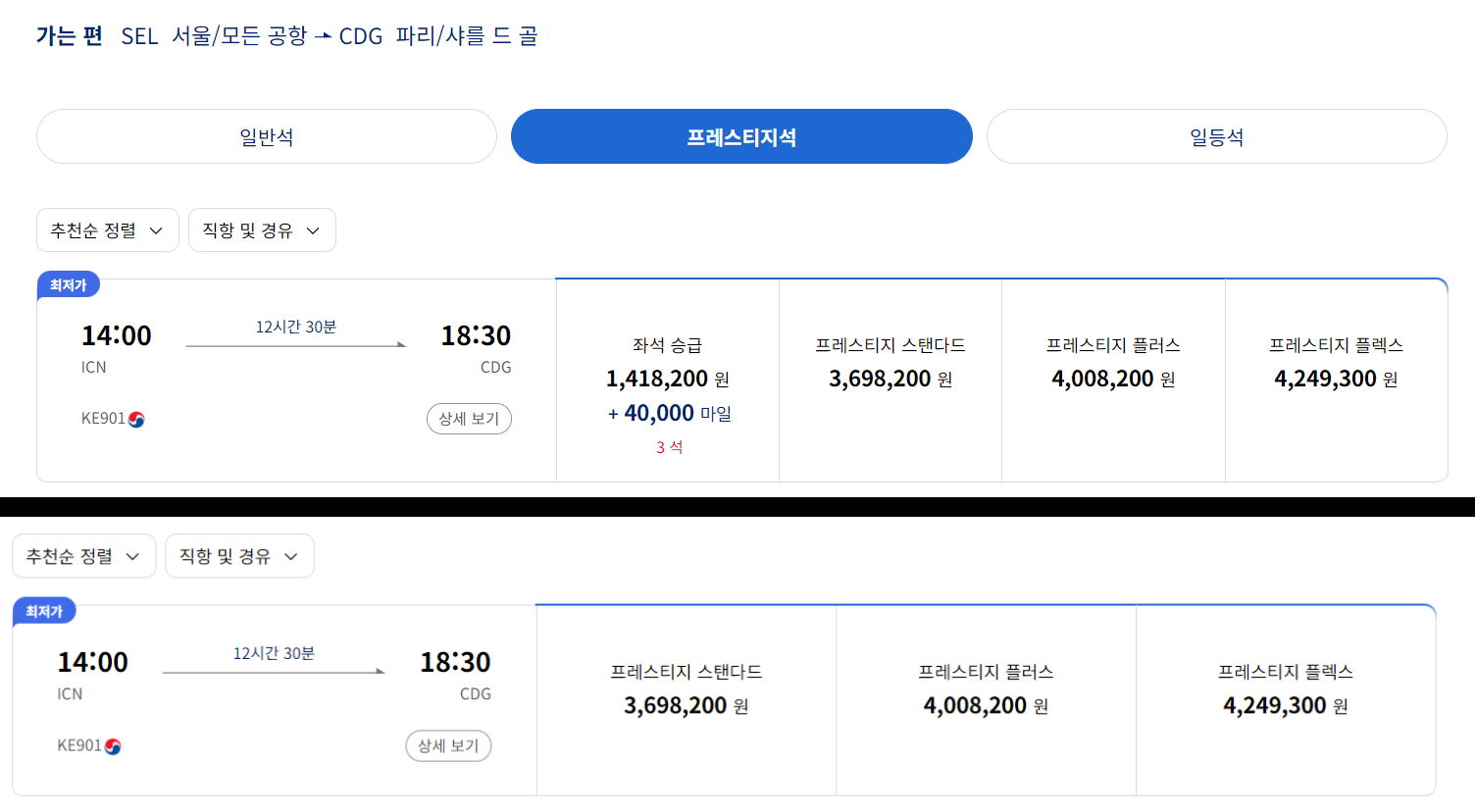1475x812 pixels.
Task: Click the 최저가 badge on the top flight card
Action: (68, 285)
